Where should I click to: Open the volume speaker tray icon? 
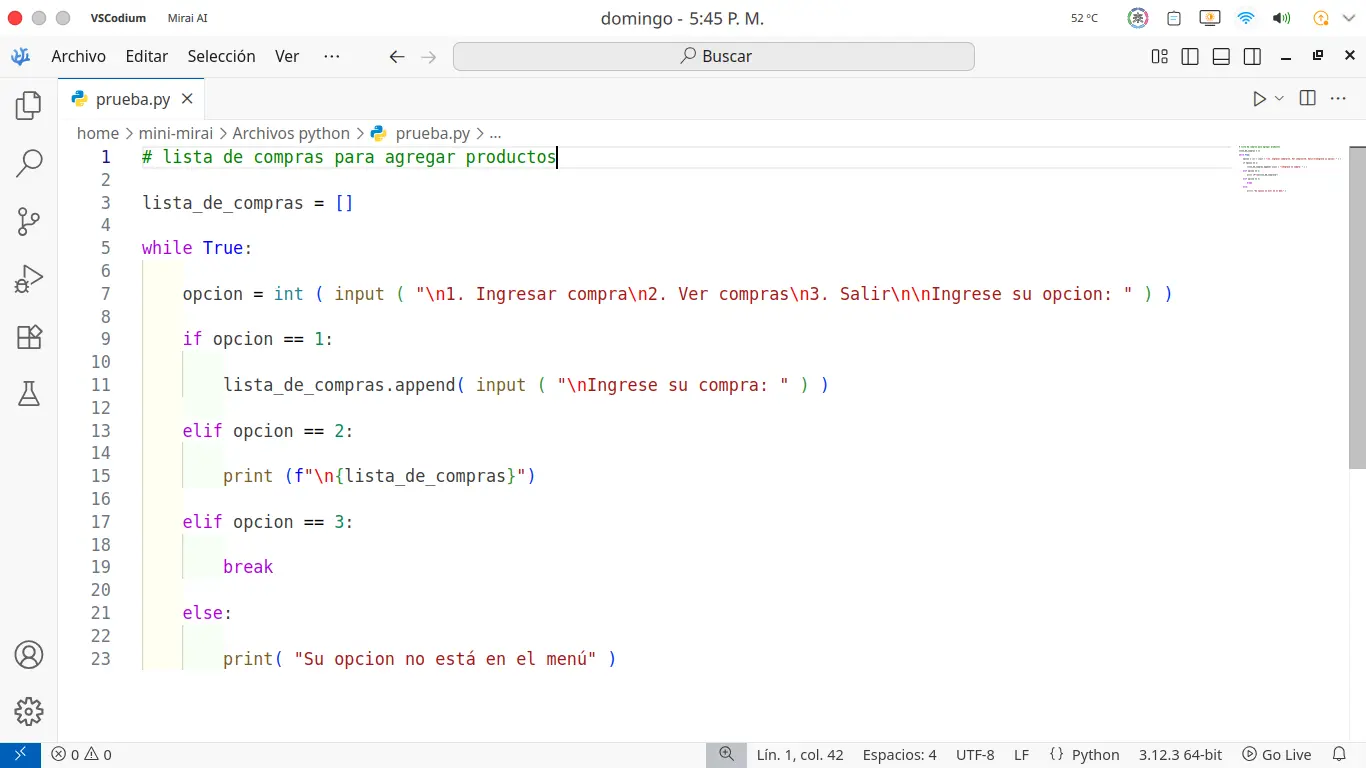[1282, 18]
